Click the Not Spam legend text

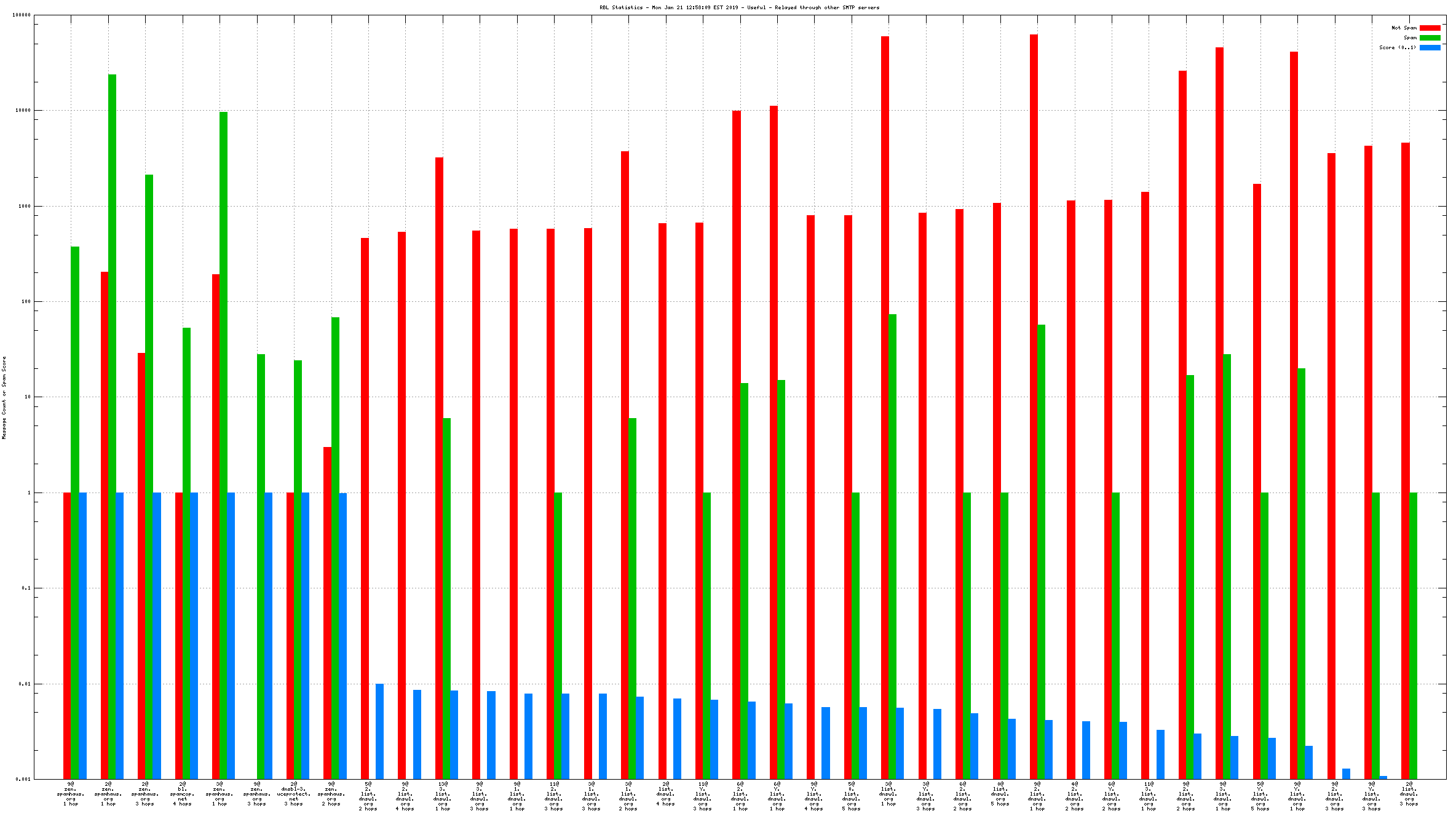coord(1404,28)
